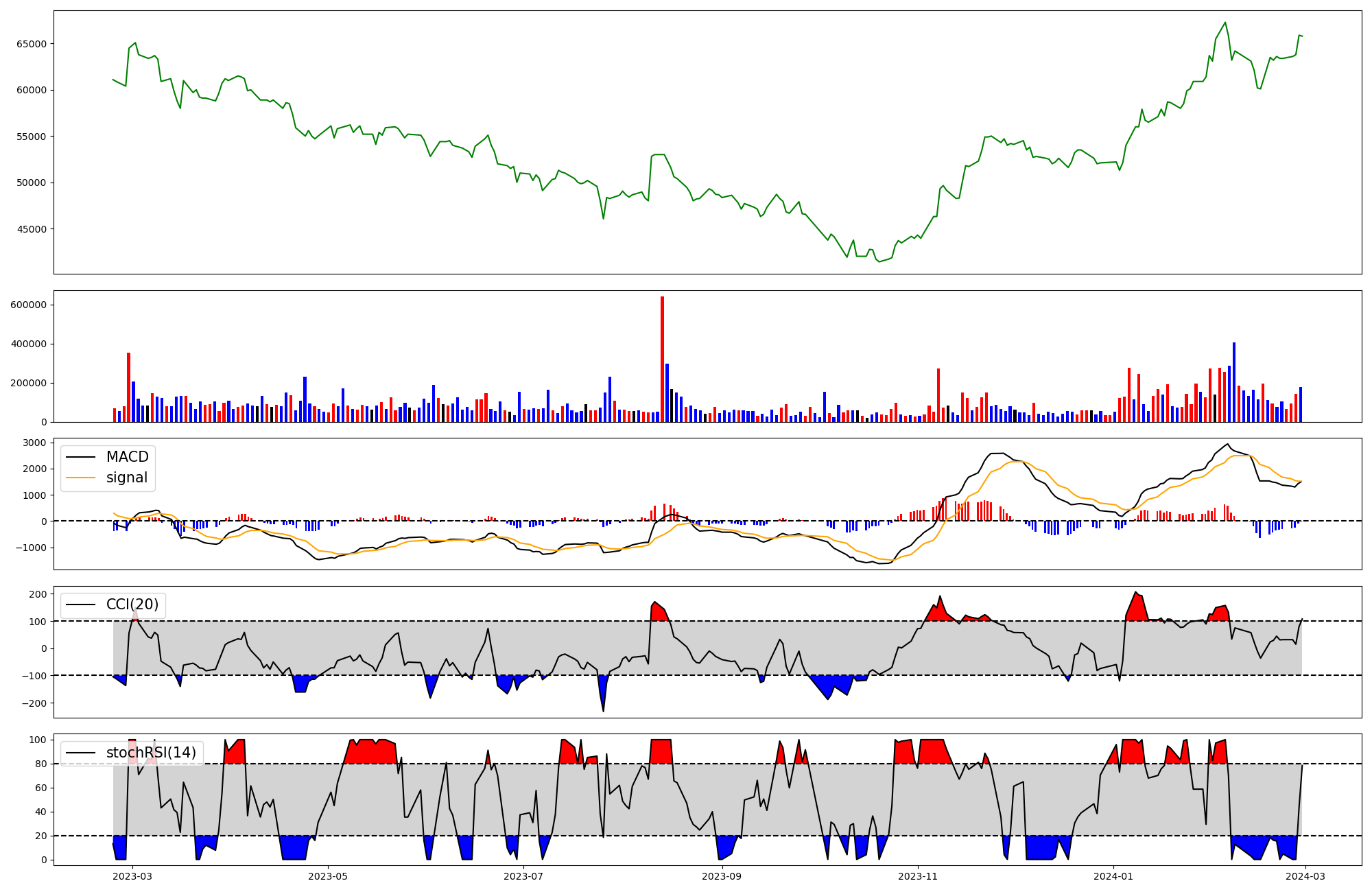Click the MACD legend label

[127, 457]
